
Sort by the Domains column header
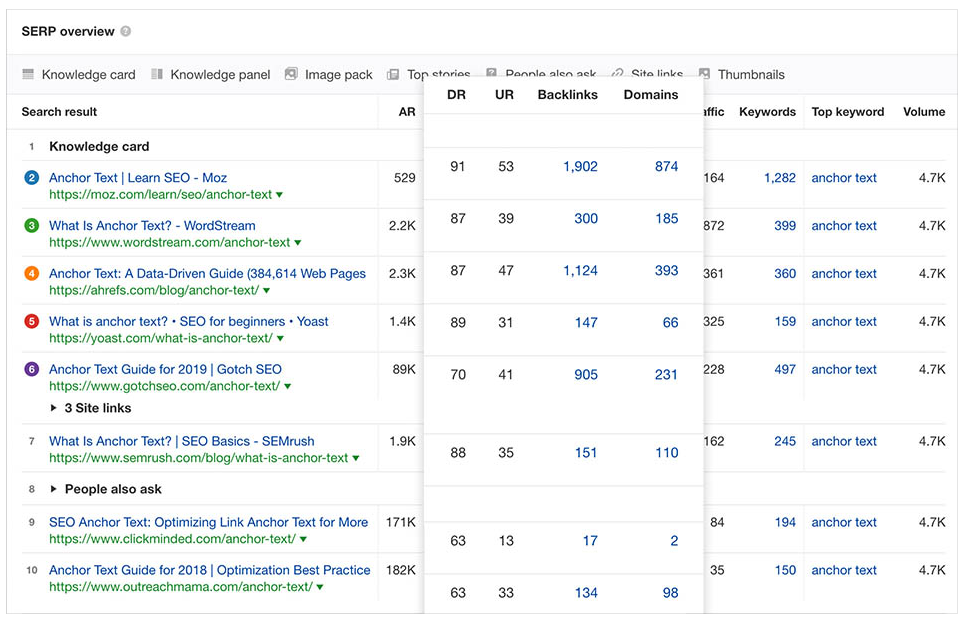(651, 95)
